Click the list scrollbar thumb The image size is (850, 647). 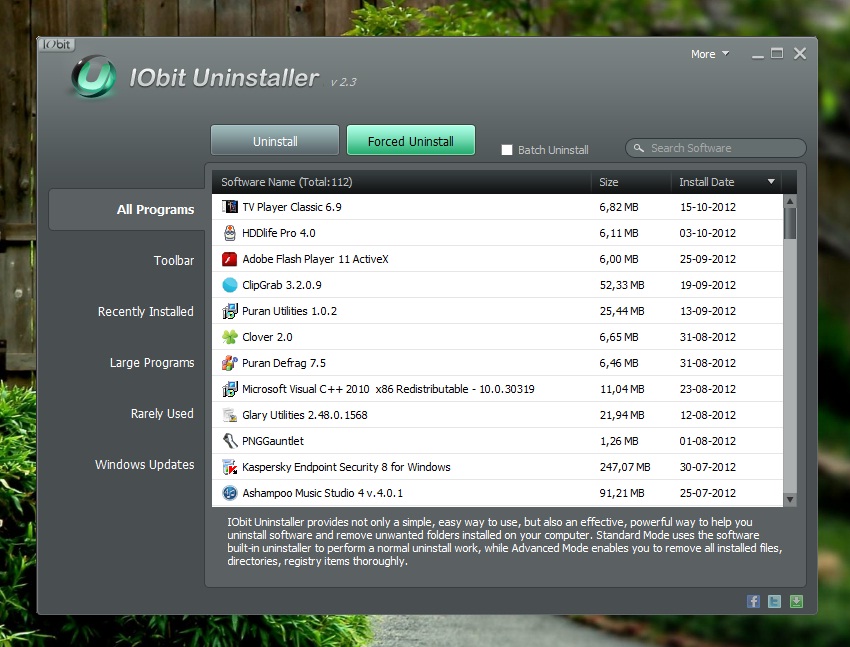coord(790,223)
